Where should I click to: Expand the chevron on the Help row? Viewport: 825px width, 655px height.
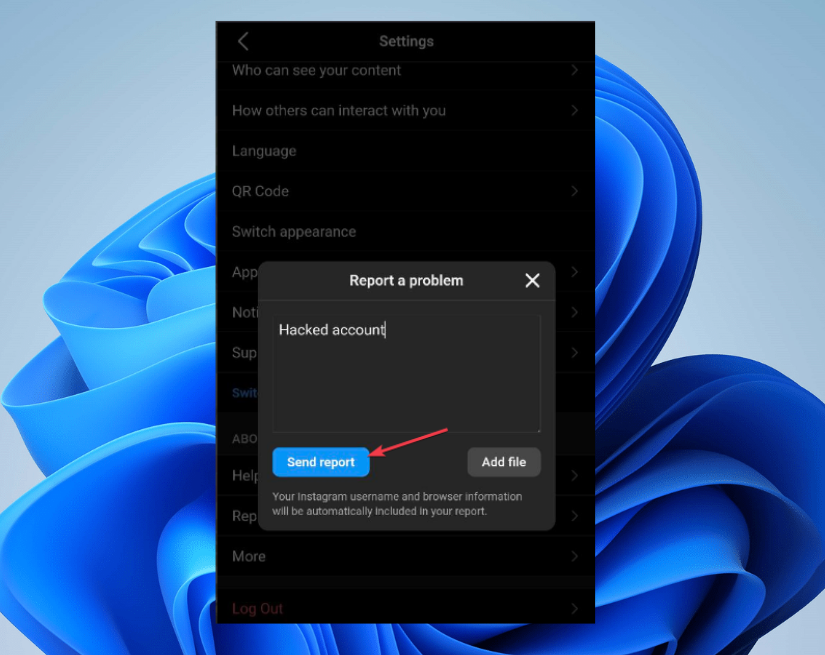tap(575, 476)
